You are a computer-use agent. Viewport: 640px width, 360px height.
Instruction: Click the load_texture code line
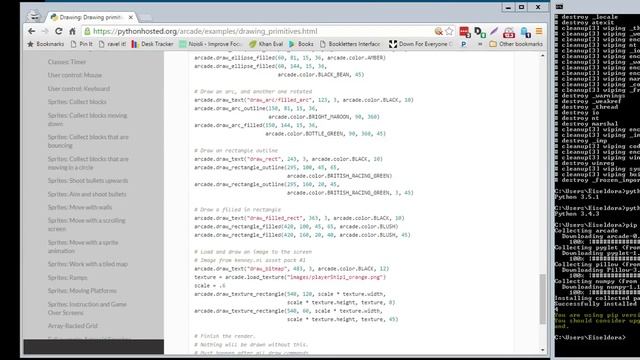pos(290,277)
